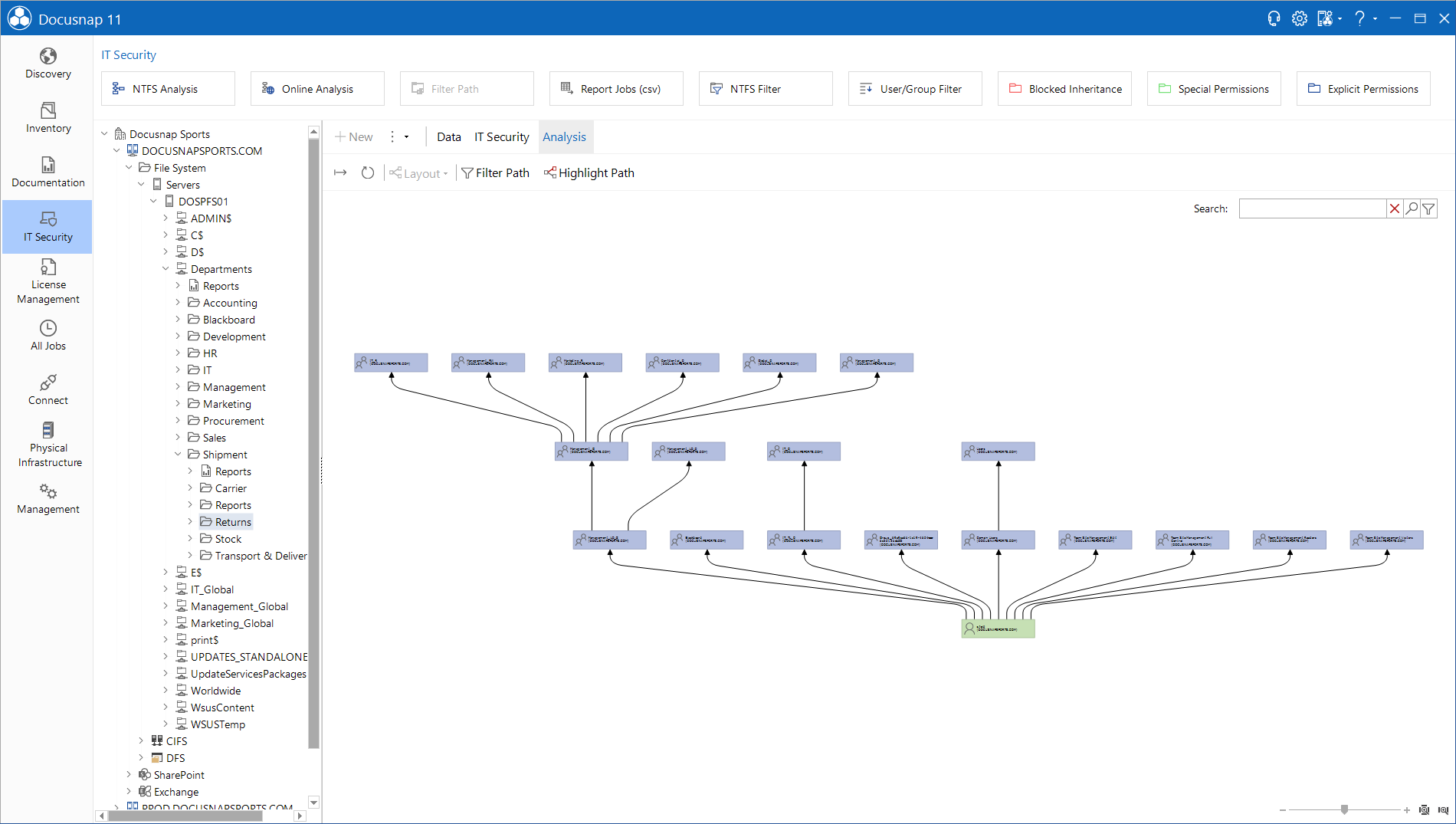
Task: Show Explicit Permissions
Action: (1363, 89)
